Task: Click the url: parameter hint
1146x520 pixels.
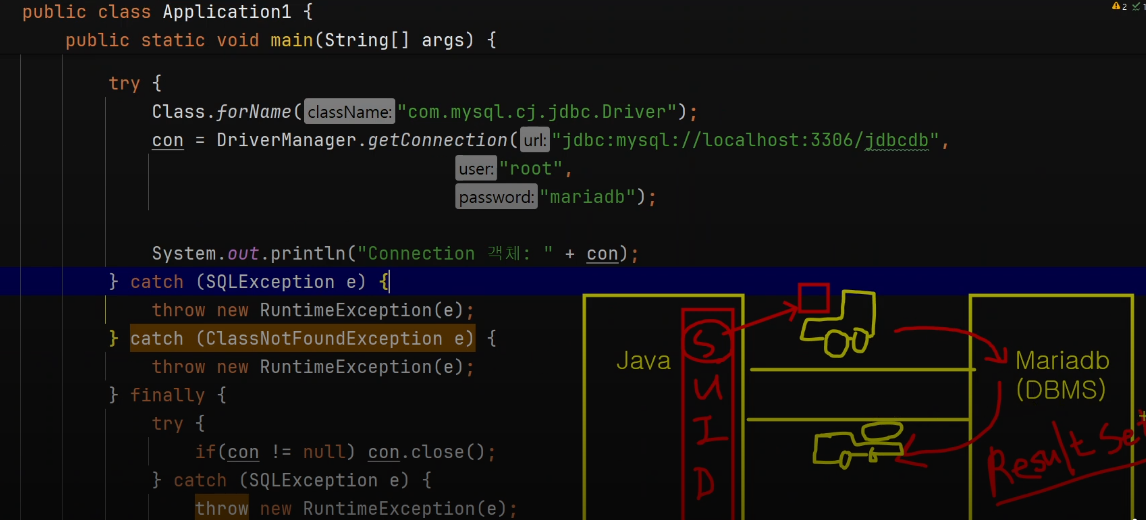Action: [534, 140]
